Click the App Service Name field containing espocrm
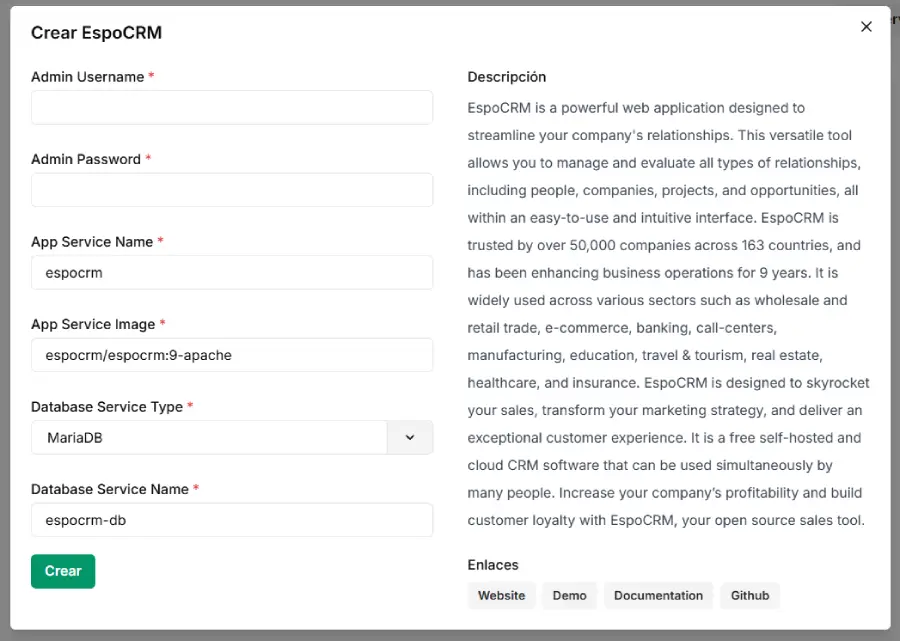Screen dimensions: 900x641 point(232,273)
